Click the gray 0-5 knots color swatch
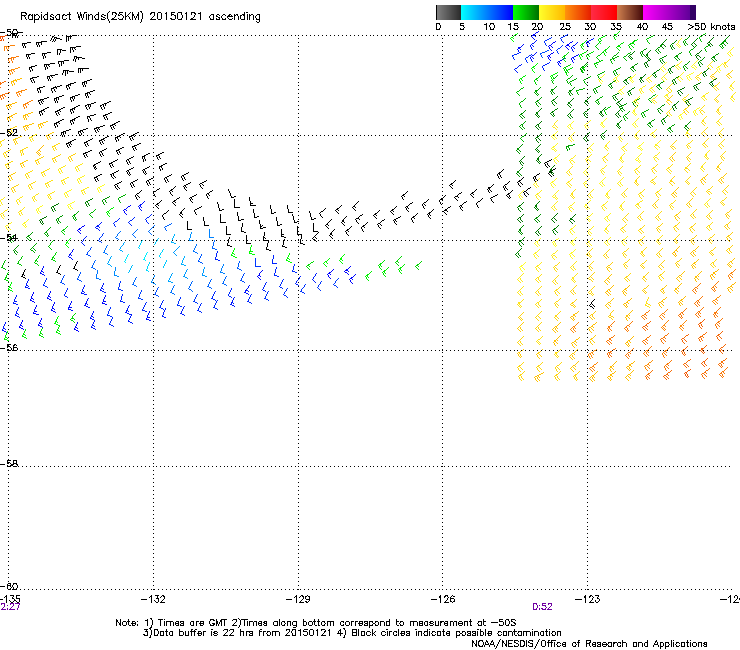The height and width of the screenshot is (650, 740). (x=448, y=12)
